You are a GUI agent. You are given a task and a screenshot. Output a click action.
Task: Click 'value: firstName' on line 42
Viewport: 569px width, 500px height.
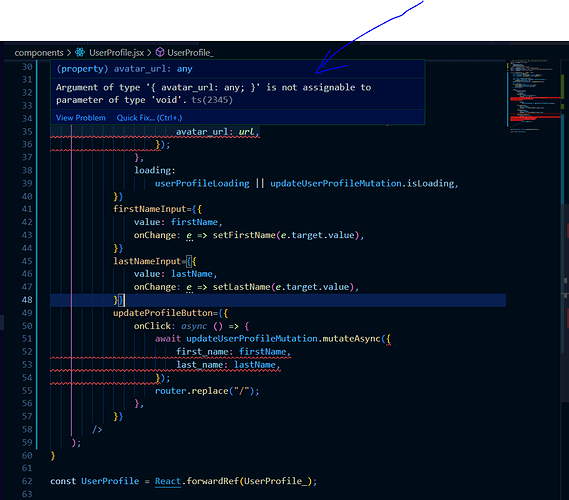click(x=176, y=222)
